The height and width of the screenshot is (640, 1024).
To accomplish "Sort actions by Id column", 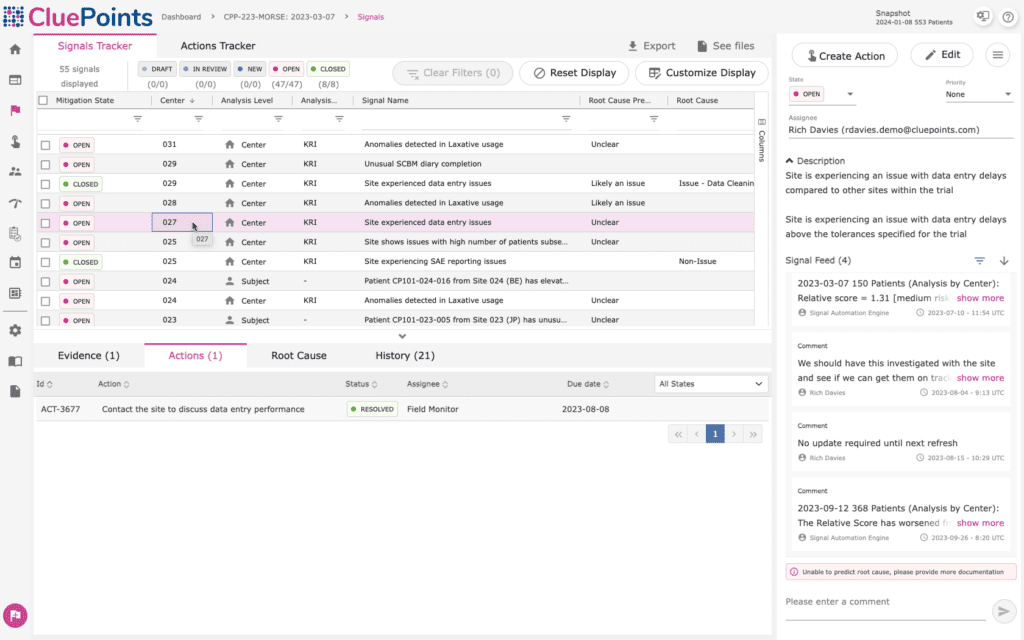I will click(x=44, y=384).
